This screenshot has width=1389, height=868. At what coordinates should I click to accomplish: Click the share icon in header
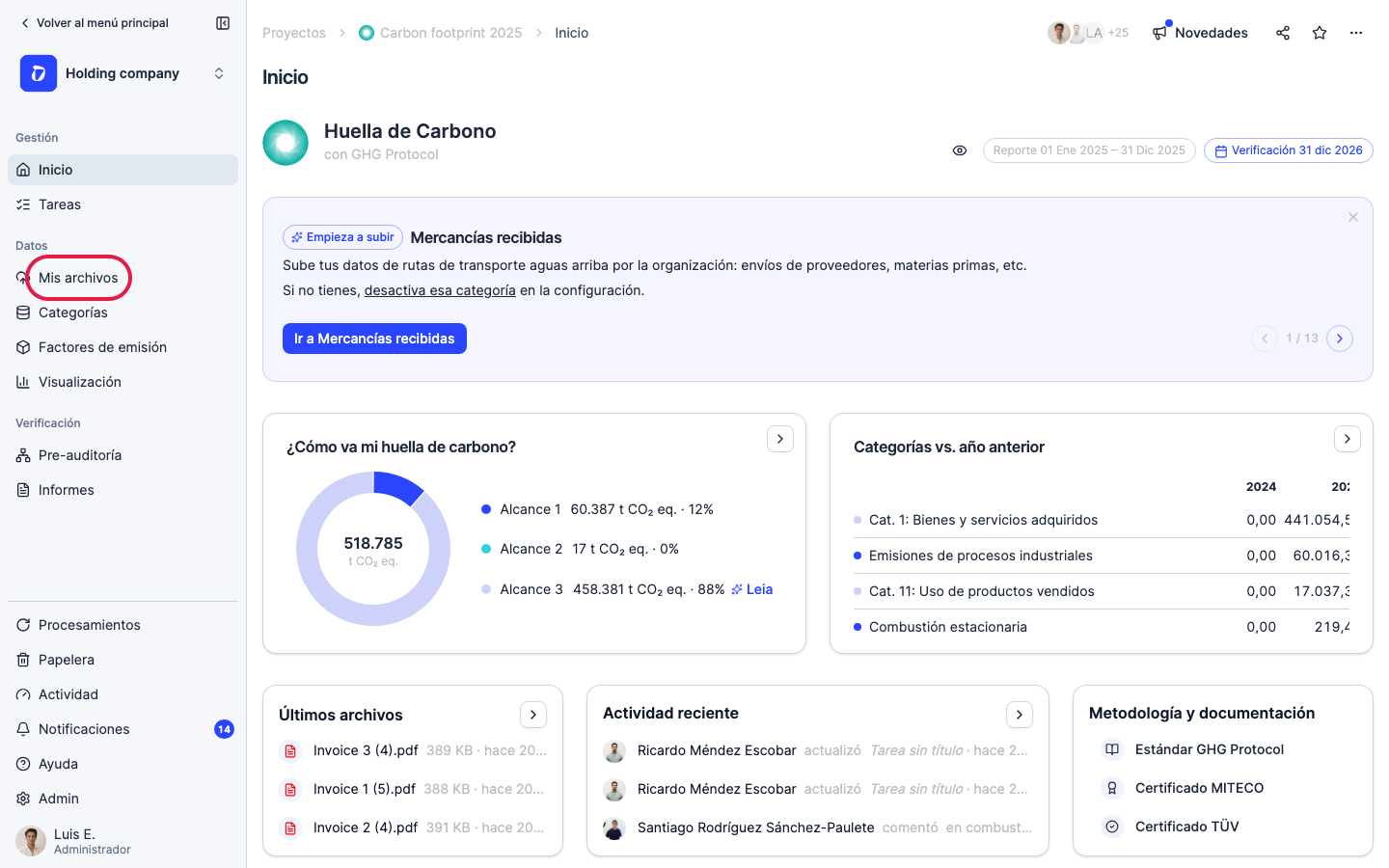point(1283,33)
